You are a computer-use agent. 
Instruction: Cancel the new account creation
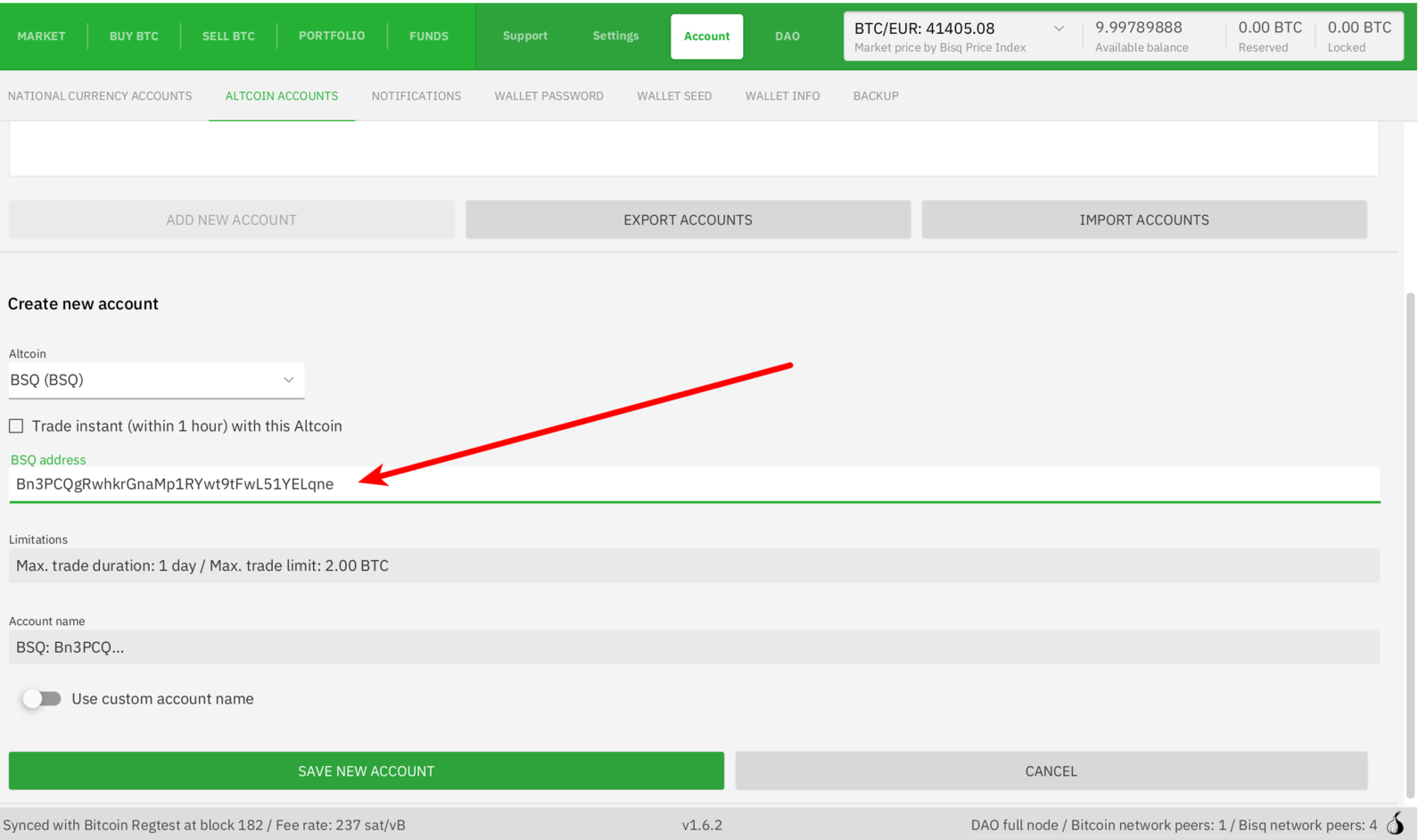(x=1051, y=771)
